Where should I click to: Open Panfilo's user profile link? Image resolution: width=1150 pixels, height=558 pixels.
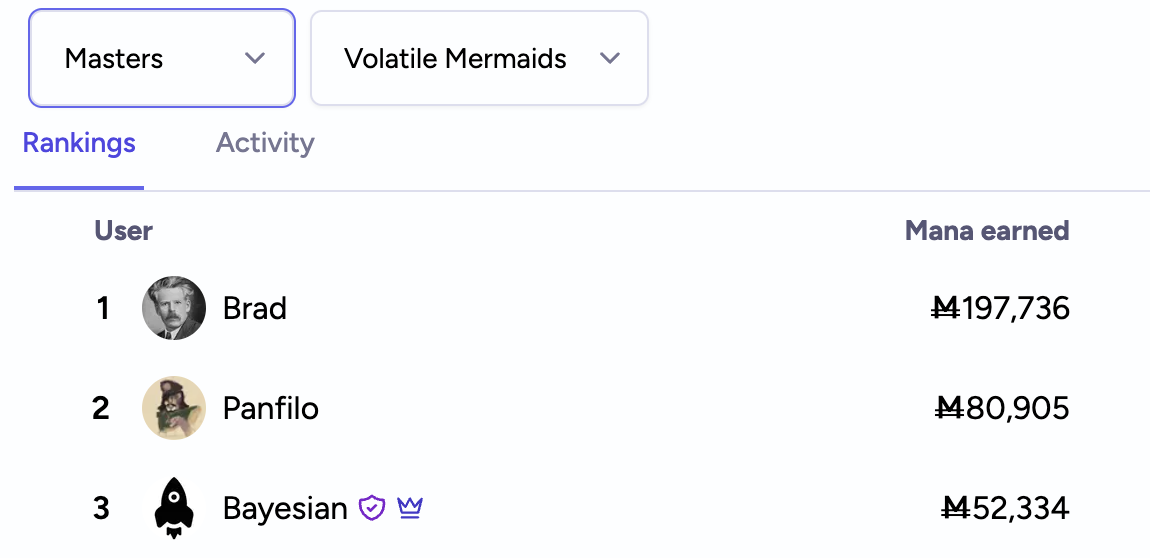(x=271, y=408)
